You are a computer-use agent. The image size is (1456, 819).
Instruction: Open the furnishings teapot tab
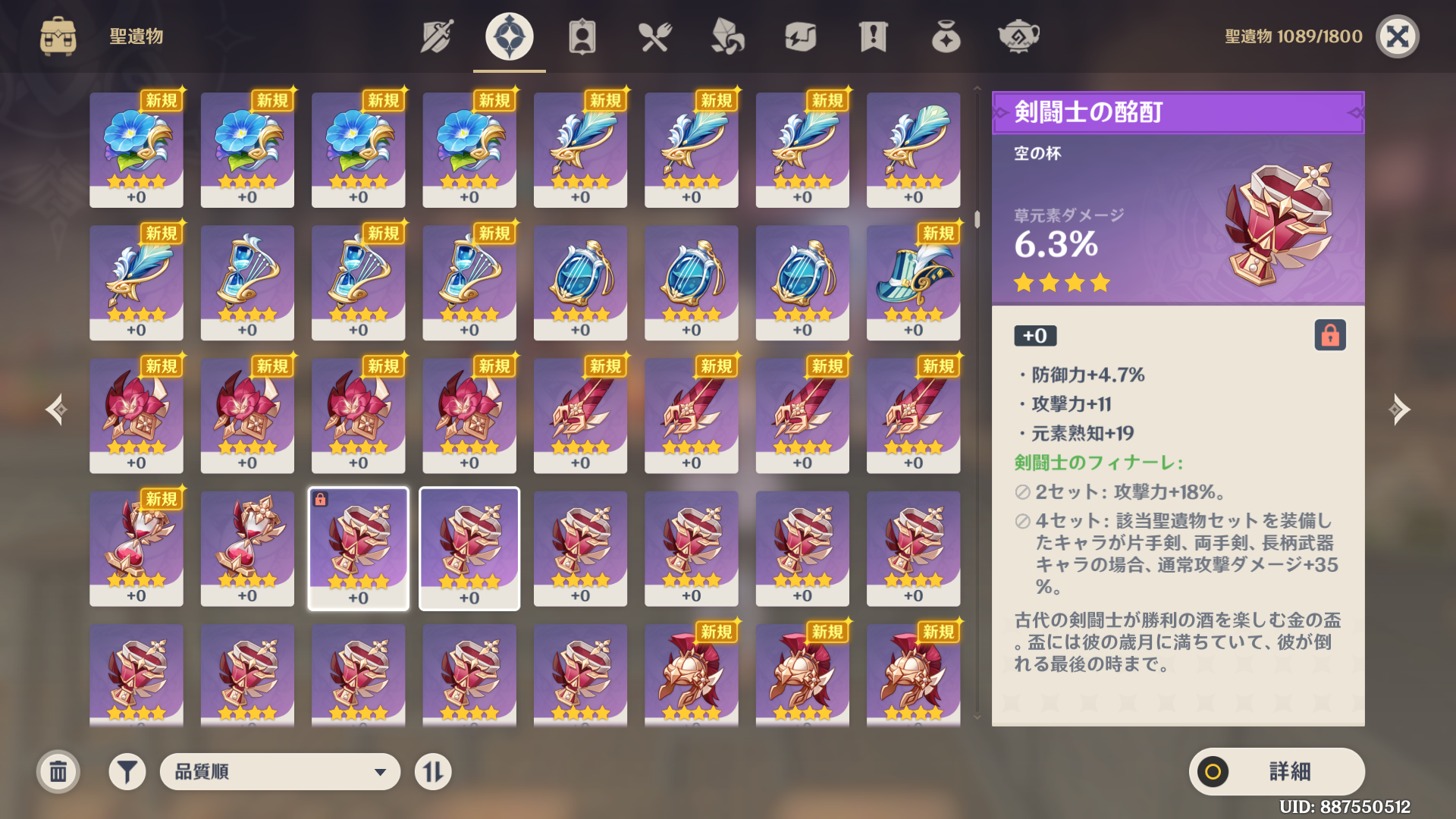tap(1018, 36)
